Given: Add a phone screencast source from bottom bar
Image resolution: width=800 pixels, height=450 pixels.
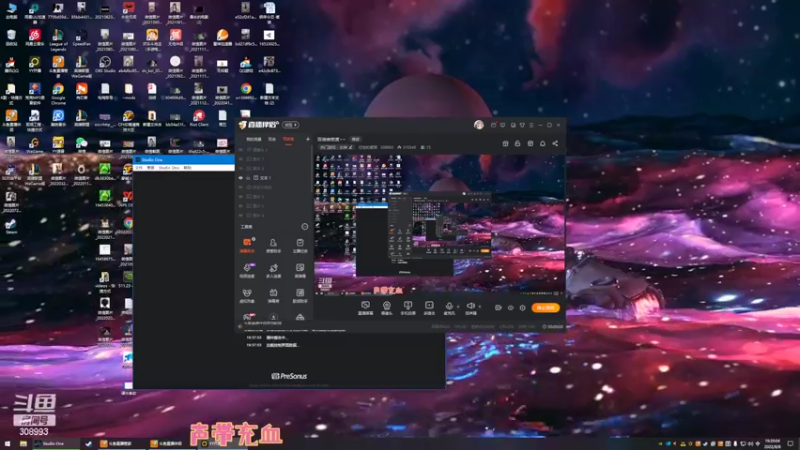Looking at the screenshot, I should [x=408, y=308].
